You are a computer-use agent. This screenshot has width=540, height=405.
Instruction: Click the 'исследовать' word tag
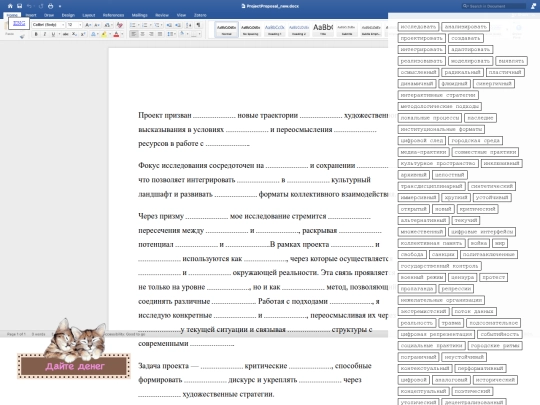[418, 27]
